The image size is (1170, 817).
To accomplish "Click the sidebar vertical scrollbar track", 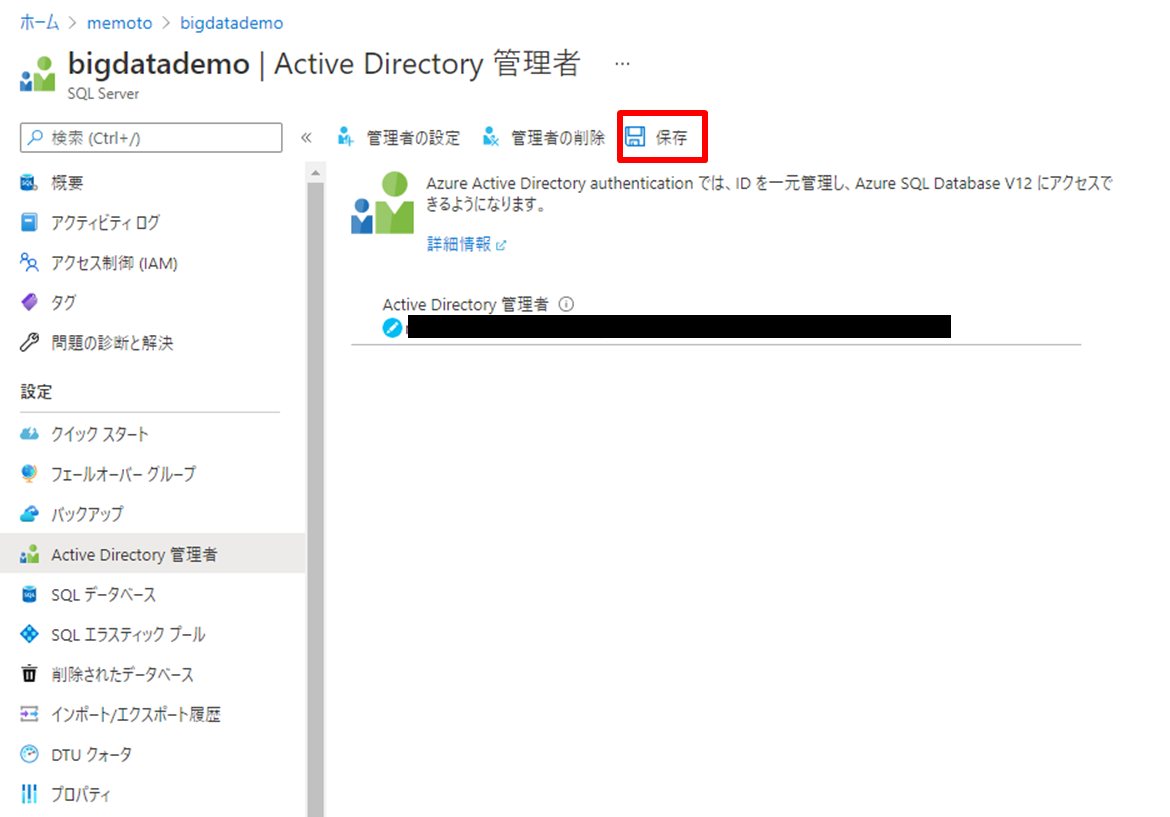I will coord(316,499).
